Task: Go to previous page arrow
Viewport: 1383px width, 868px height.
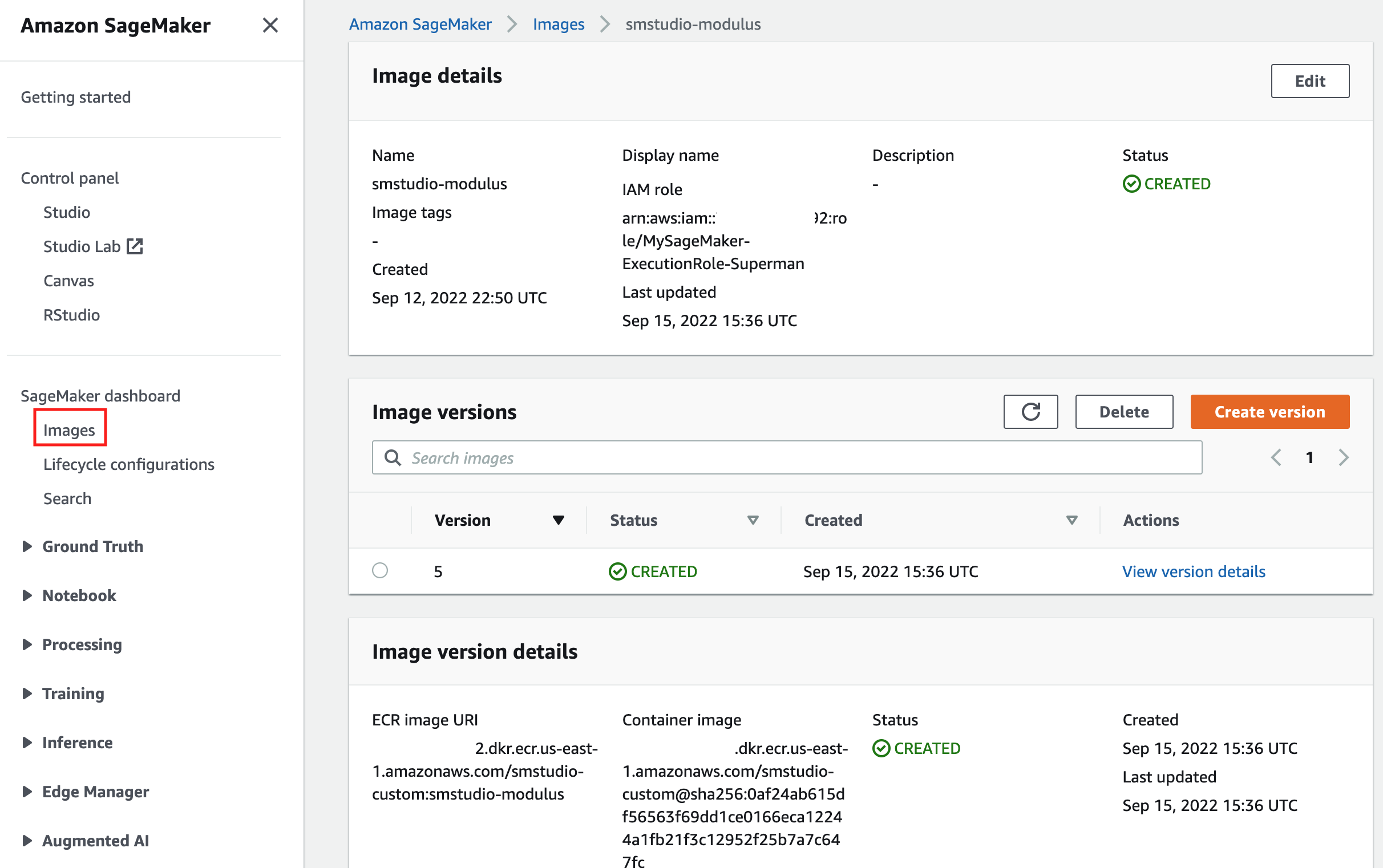Action: pyautogui.click(x=1276, y=457)
